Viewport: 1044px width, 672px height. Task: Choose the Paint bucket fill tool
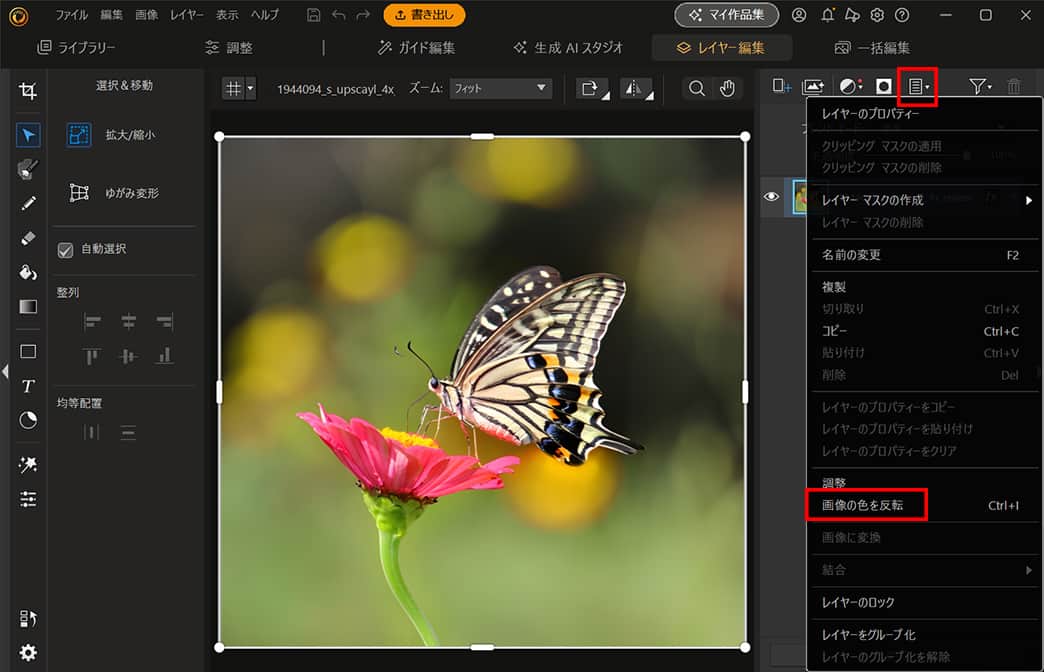coord(28,272)
